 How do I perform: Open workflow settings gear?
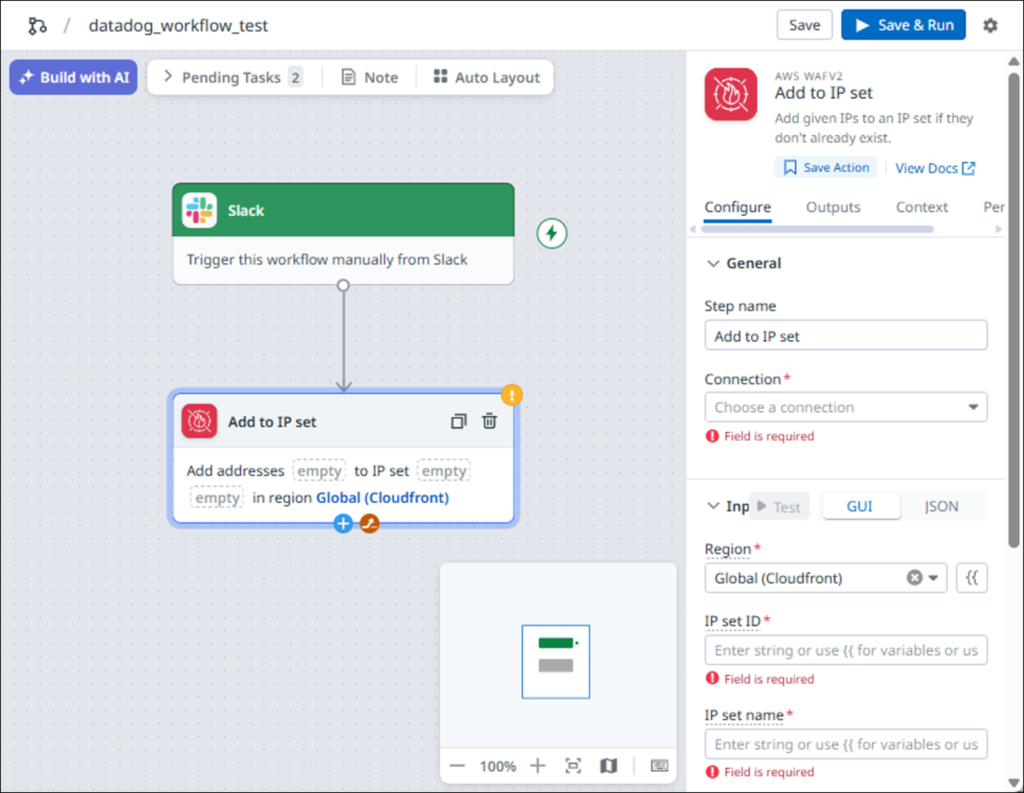point(990,25)
